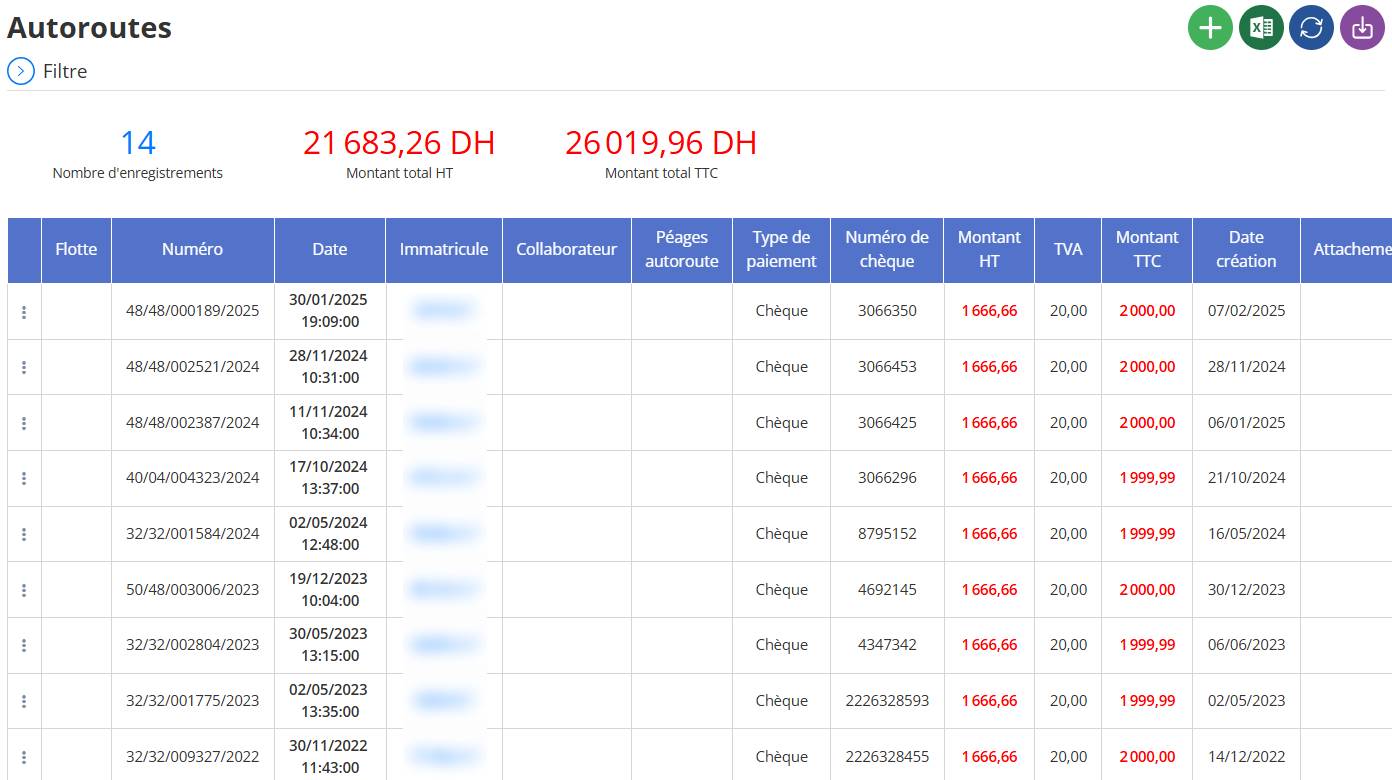
Task: Click cheque number 2226328455
Action: tap(887, 757)
